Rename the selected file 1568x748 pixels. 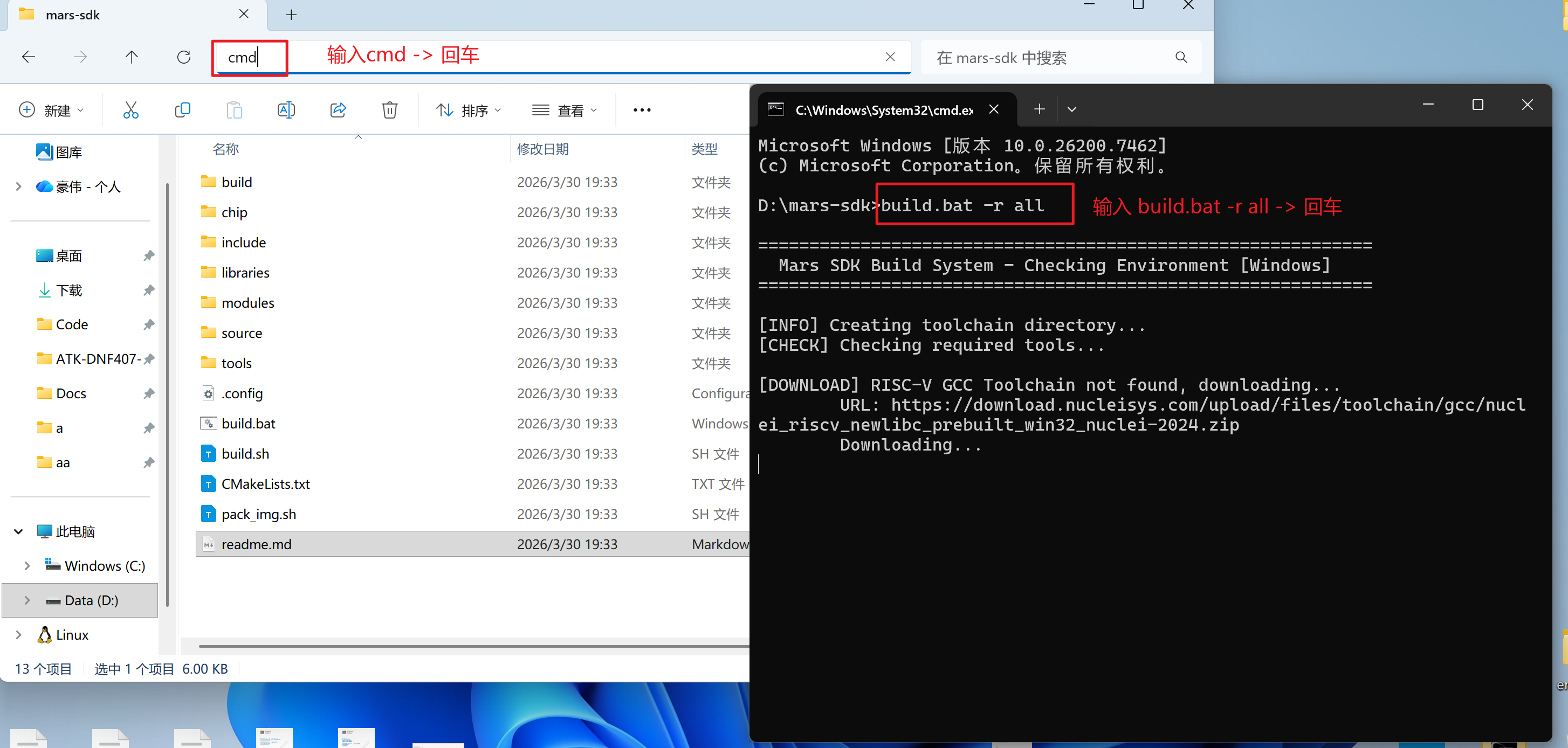tap(286, 110)
